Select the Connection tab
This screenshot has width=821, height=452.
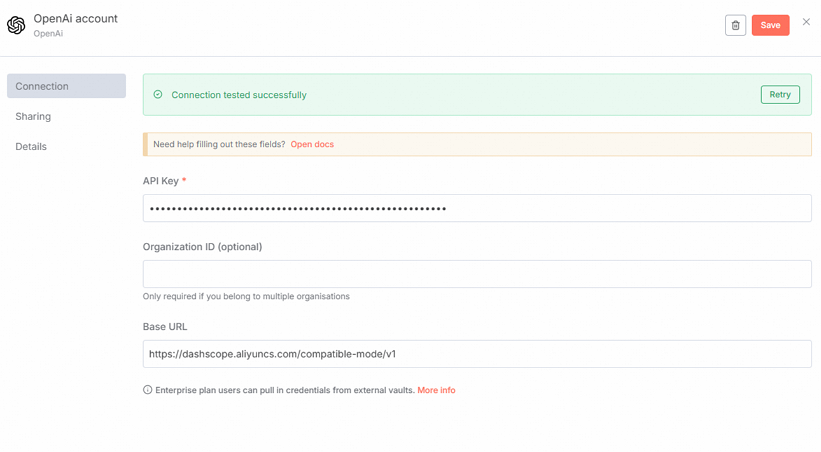click(66, 86)
